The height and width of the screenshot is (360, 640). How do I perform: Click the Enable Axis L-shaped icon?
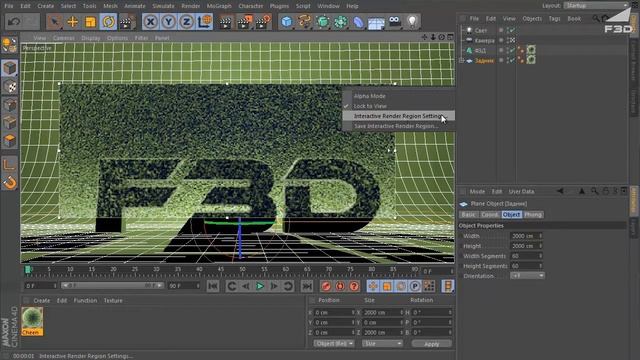[x=9, y=164]
